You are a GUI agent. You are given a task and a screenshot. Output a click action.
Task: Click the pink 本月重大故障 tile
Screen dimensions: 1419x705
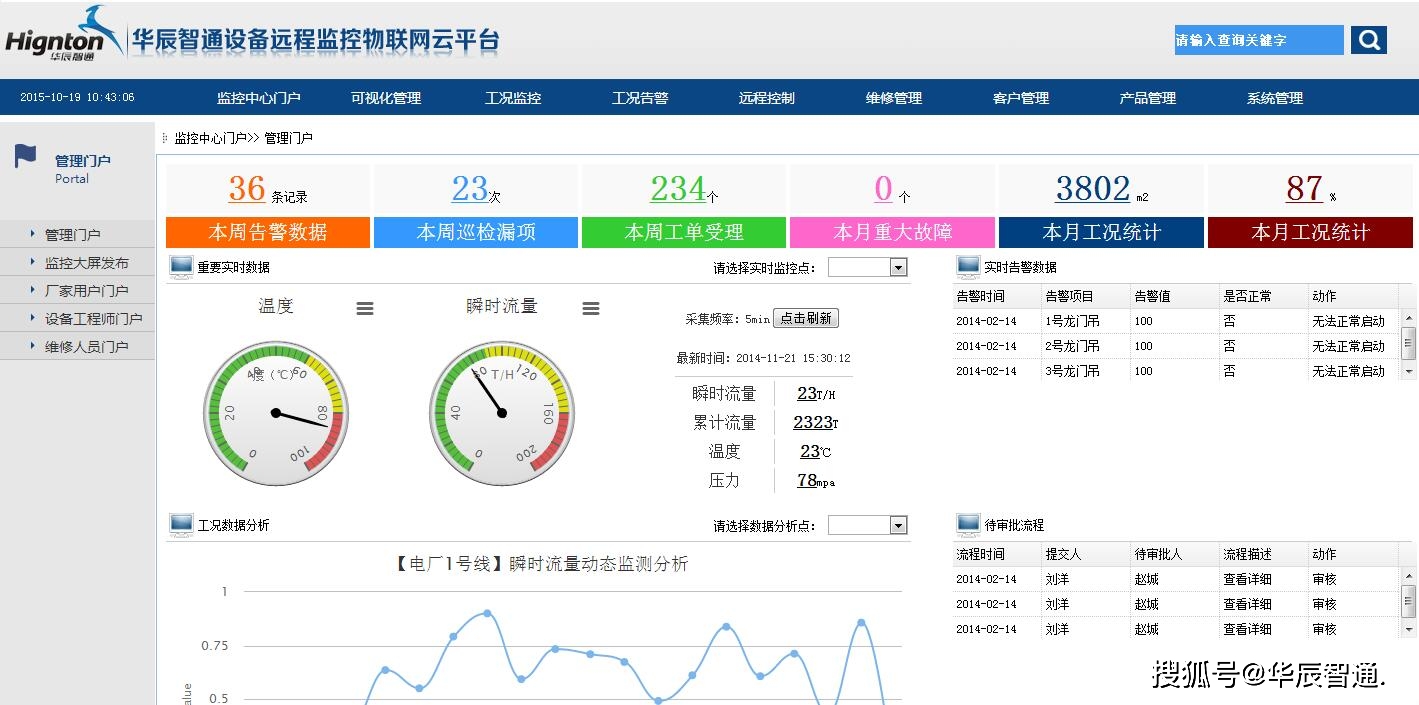point(893,233)
